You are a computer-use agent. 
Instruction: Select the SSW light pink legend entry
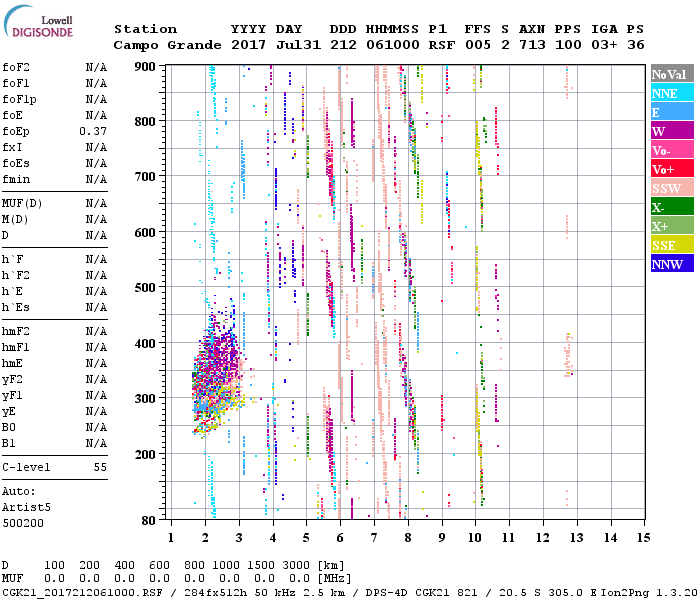point(670,189)
